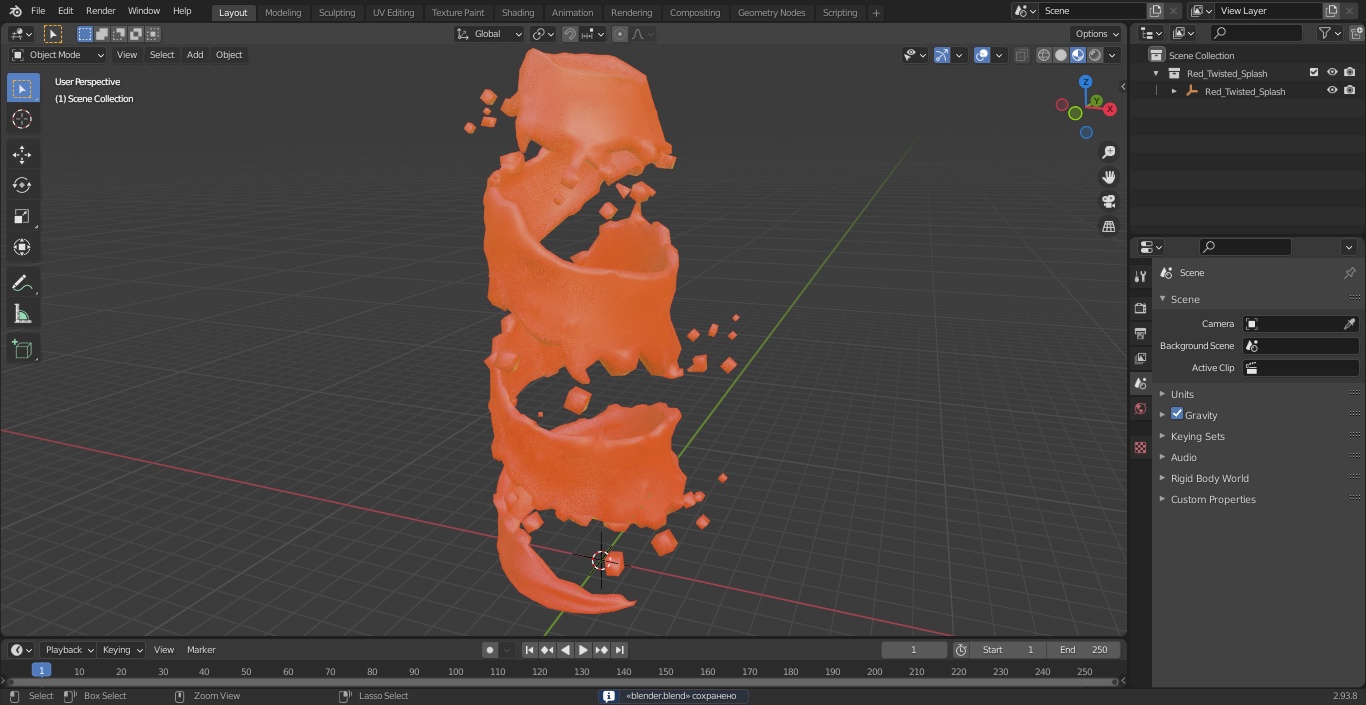The width and height of the screenshot is (1366, 705).
Task: Click the Marker menu in timeline
Action: tap(201, 650)
